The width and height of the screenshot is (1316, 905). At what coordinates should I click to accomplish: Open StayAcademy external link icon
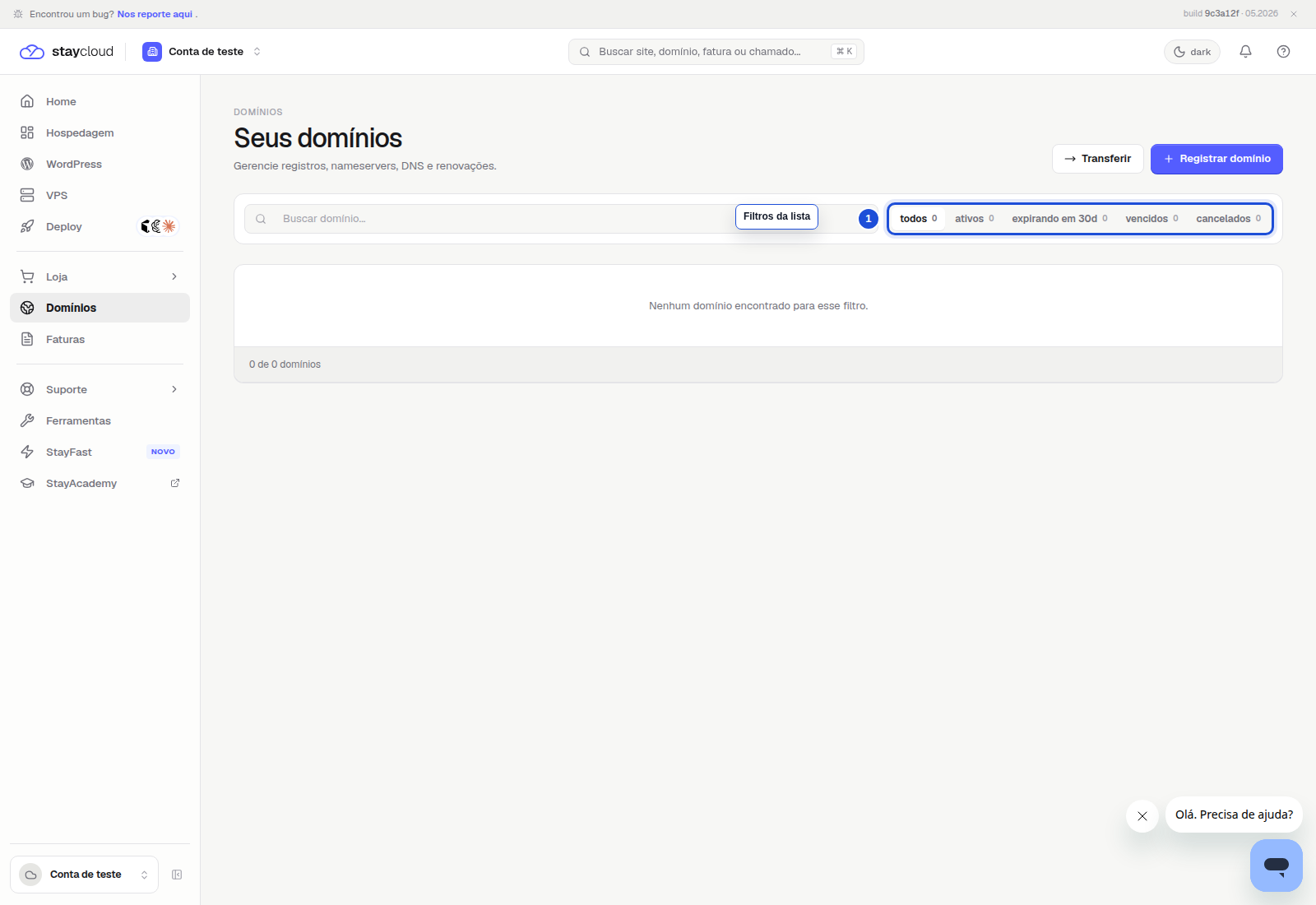point(175,483)
